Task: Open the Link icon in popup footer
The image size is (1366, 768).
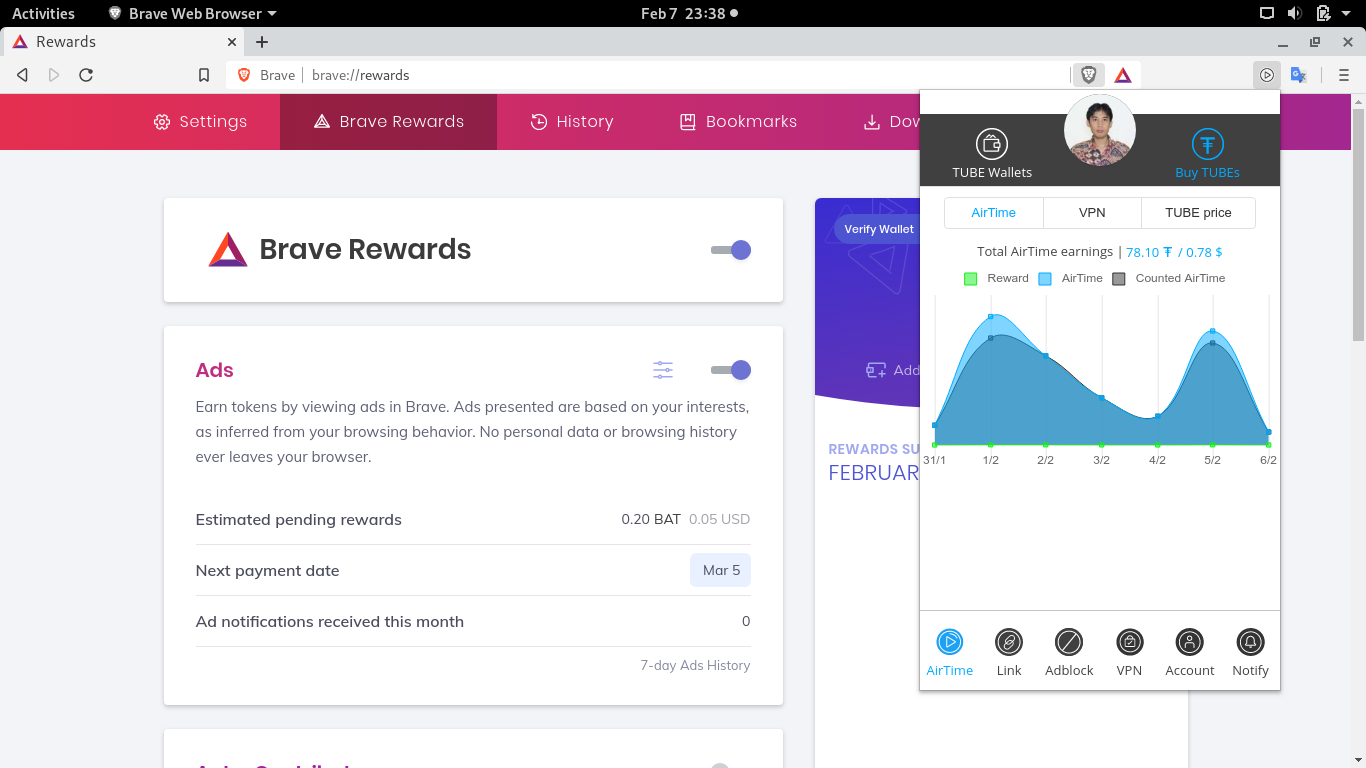Action: (x=1009, y=642)
